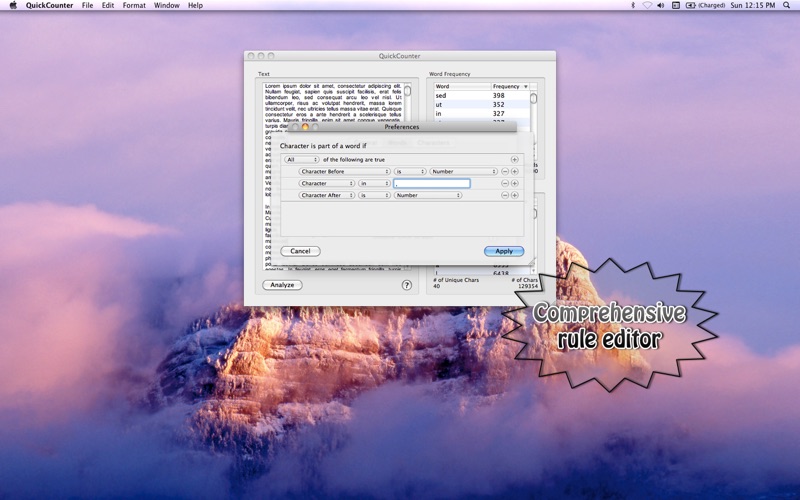Add a rule with the top-row plus button
Viewport: 800px width, 500px height.
[x=514, y=160]
